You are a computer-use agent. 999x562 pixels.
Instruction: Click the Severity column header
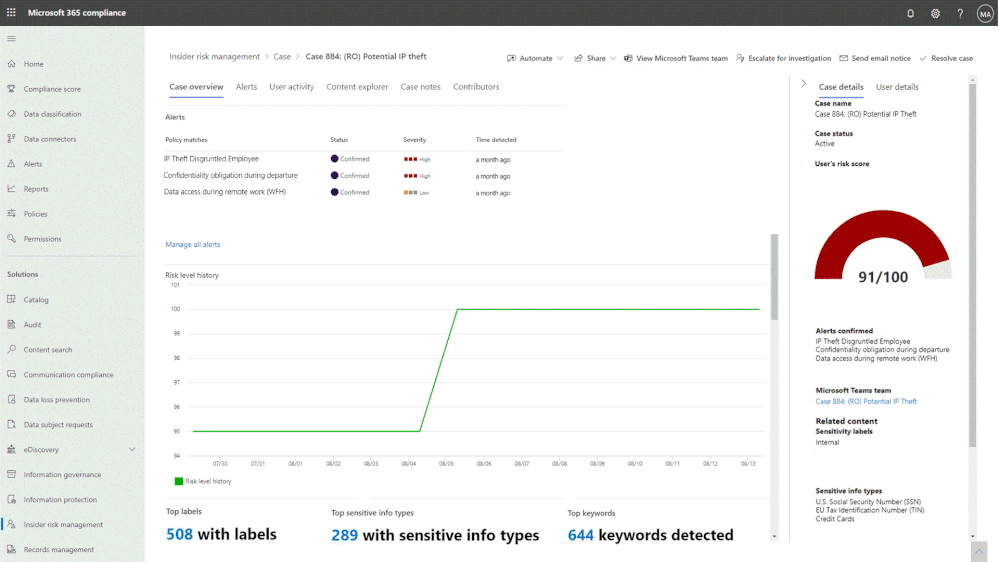(x=414, y=140)
